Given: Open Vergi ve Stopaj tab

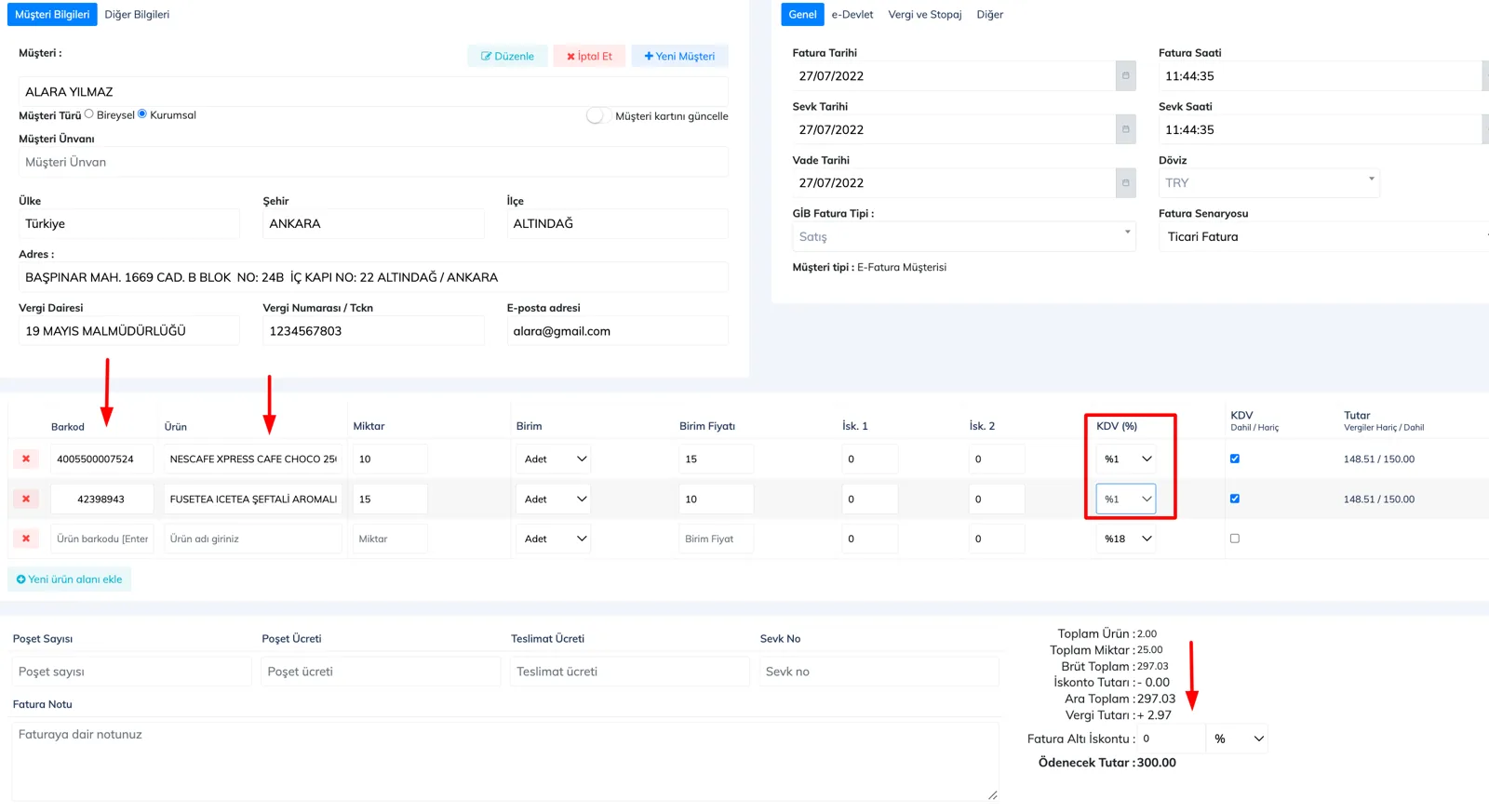Looking at the screenshot, I should point(925,14).
